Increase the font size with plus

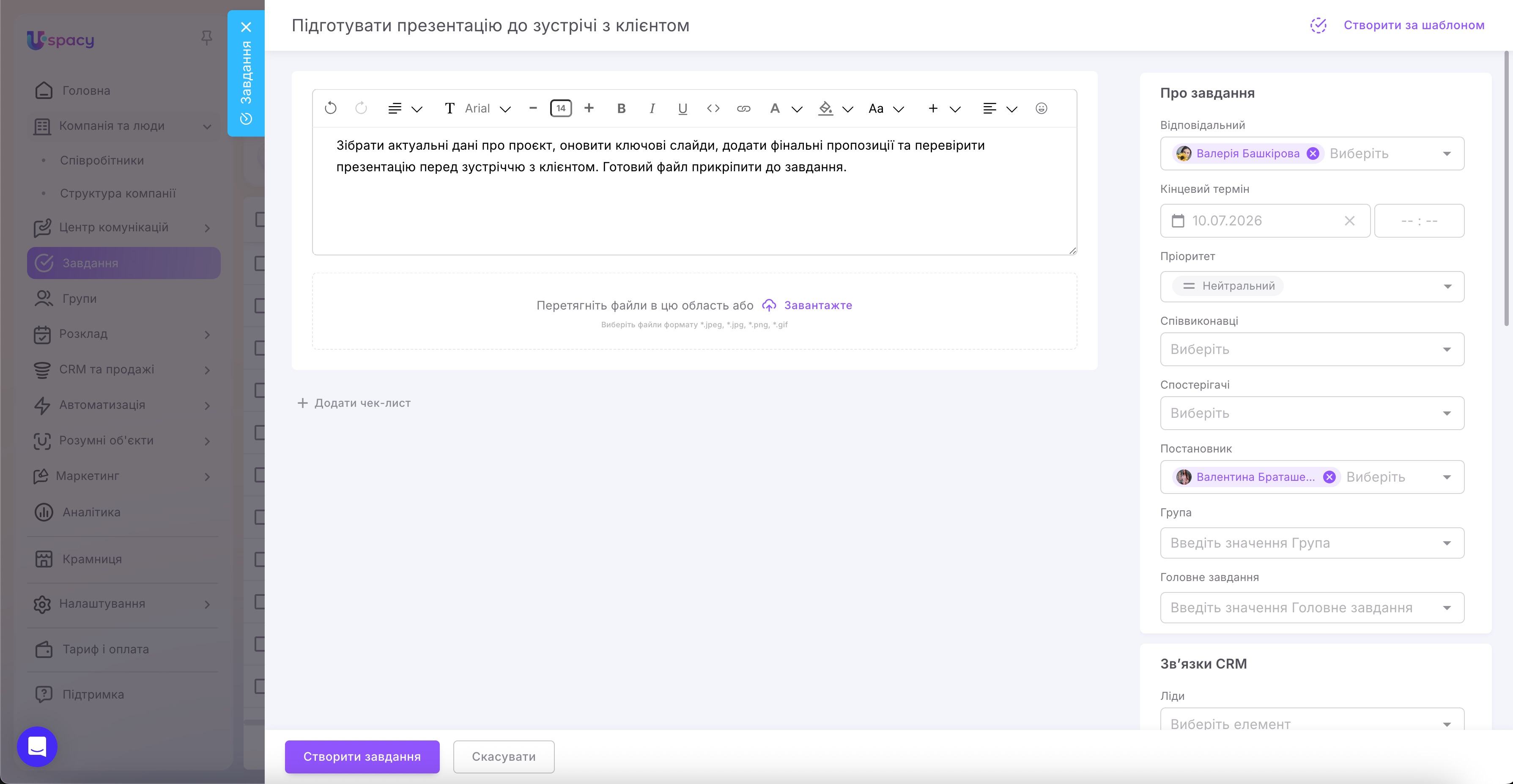pyautogui.click(x=589, y=108)
